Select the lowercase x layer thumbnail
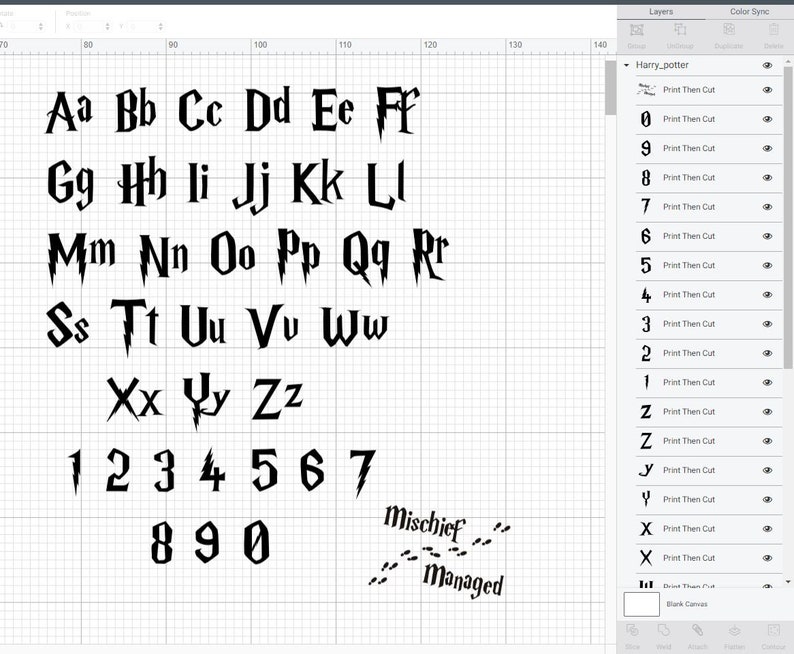 click(x=646, y=529)
